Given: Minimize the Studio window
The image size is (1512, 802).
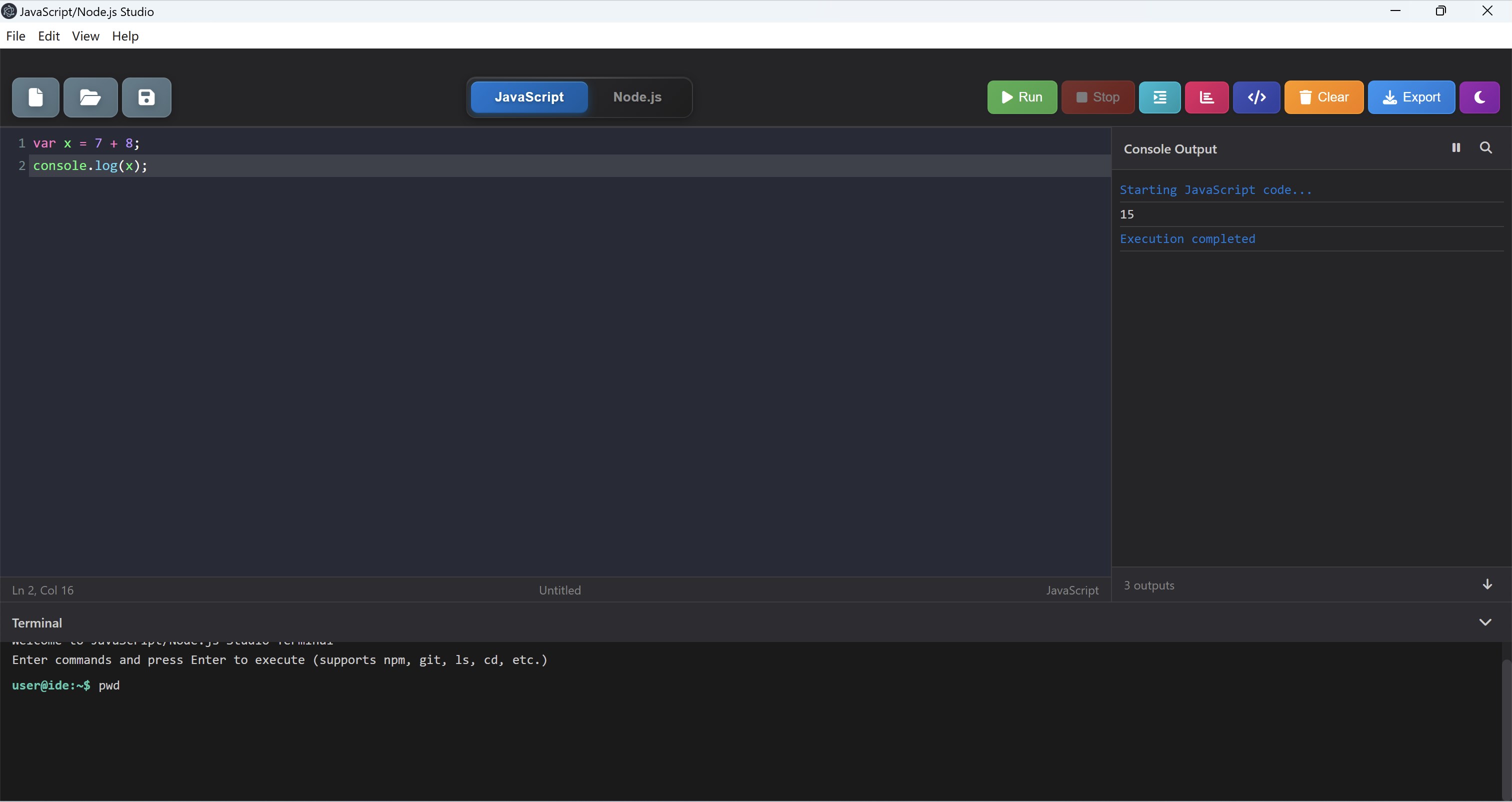Looking at the screenshot, I should 1395,11.
